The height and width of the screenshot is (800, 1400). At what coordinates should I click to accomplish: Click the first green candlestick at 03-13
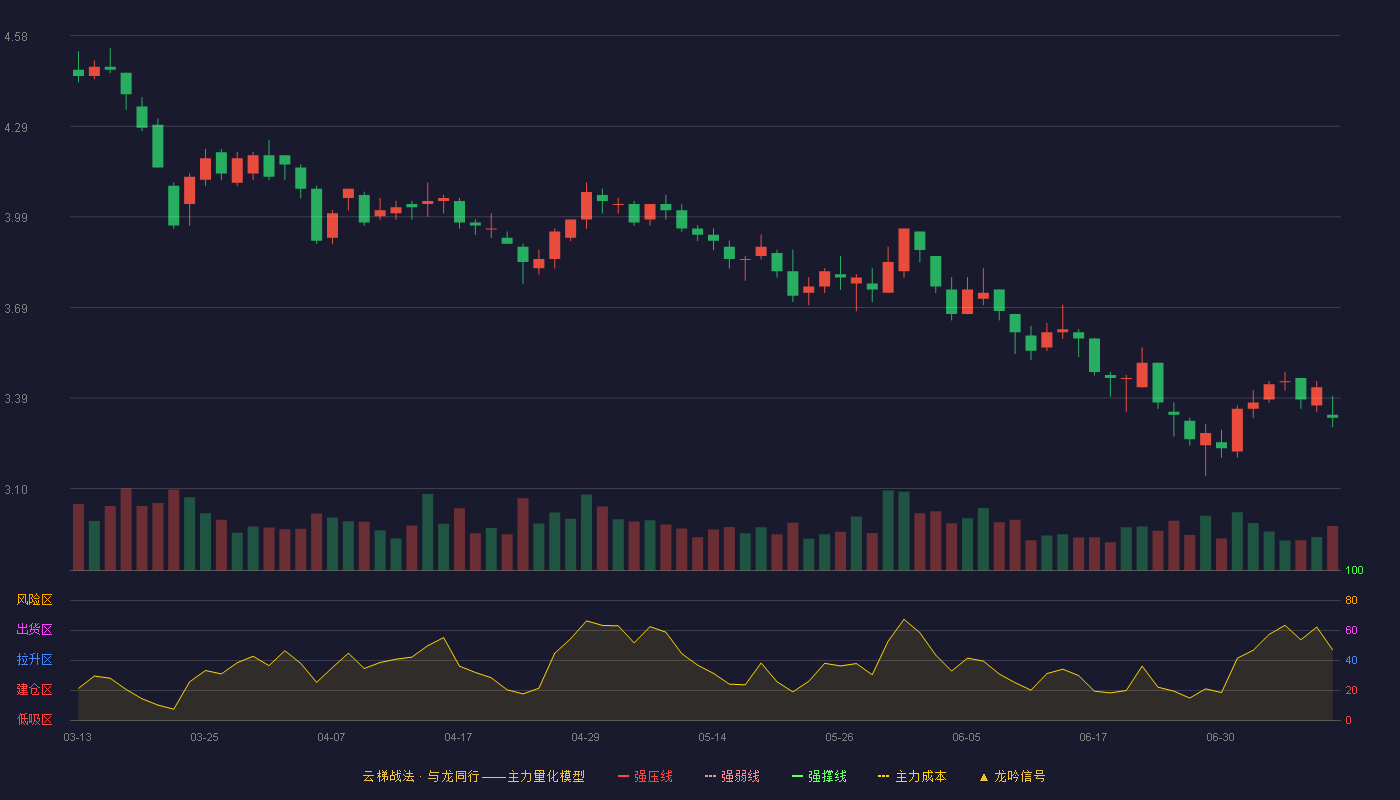click(x=78, y=72)
